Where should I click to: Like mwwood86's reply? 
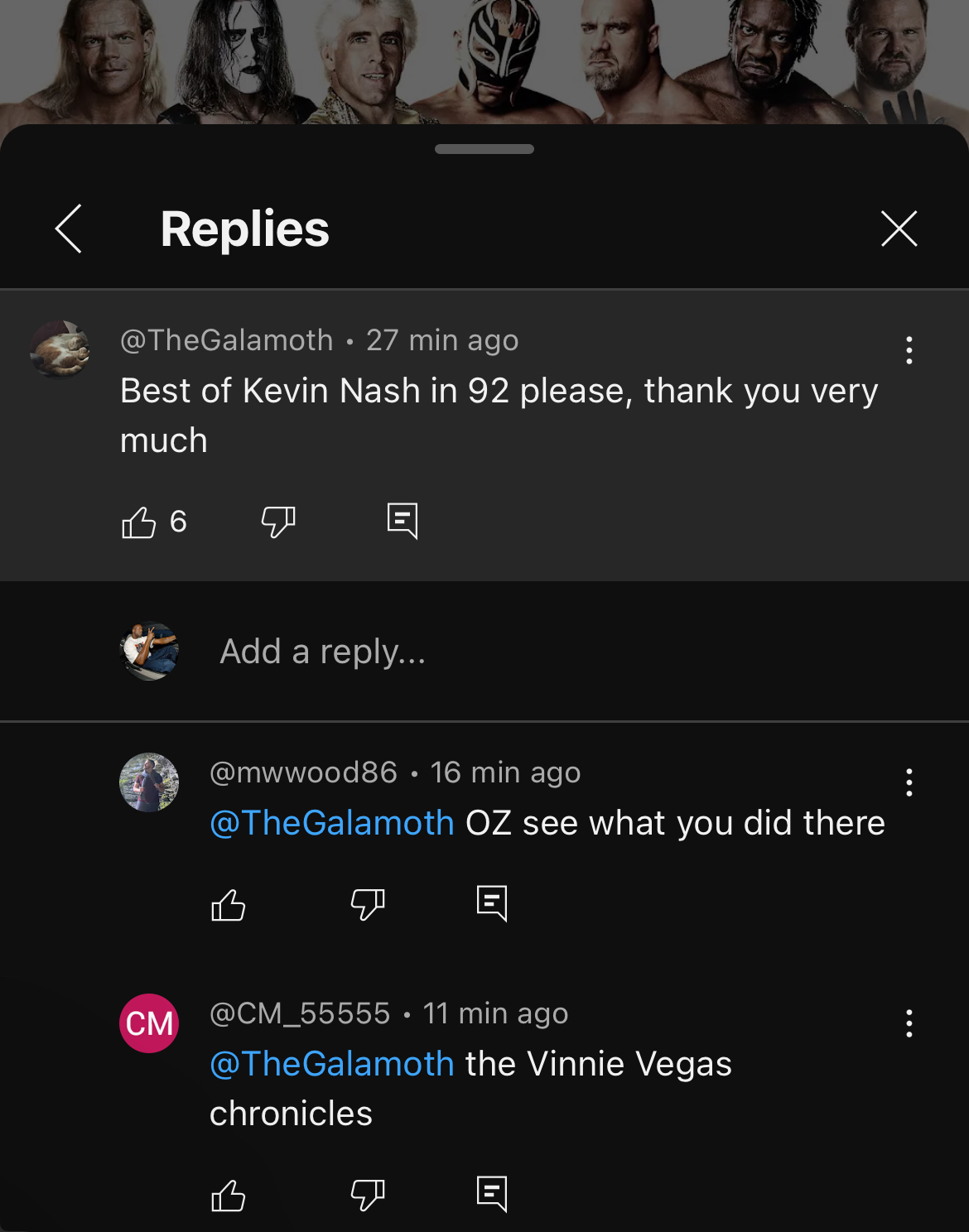click(x=229, y=905)
